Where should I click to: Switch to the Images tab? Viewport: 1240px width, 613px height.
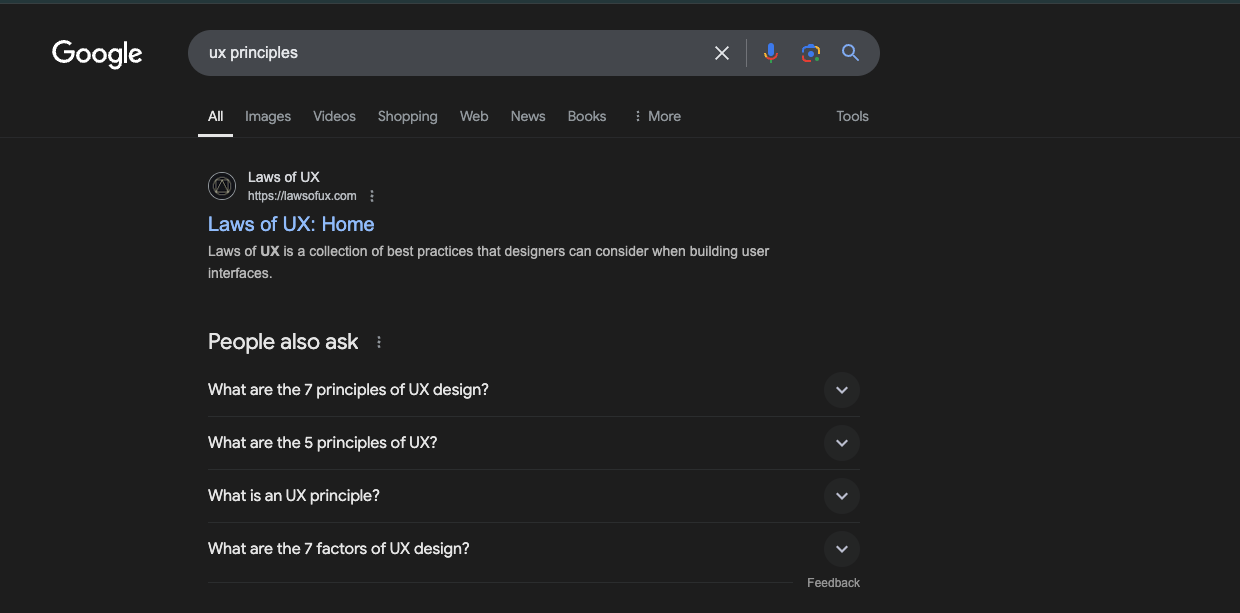pos(268,116)
